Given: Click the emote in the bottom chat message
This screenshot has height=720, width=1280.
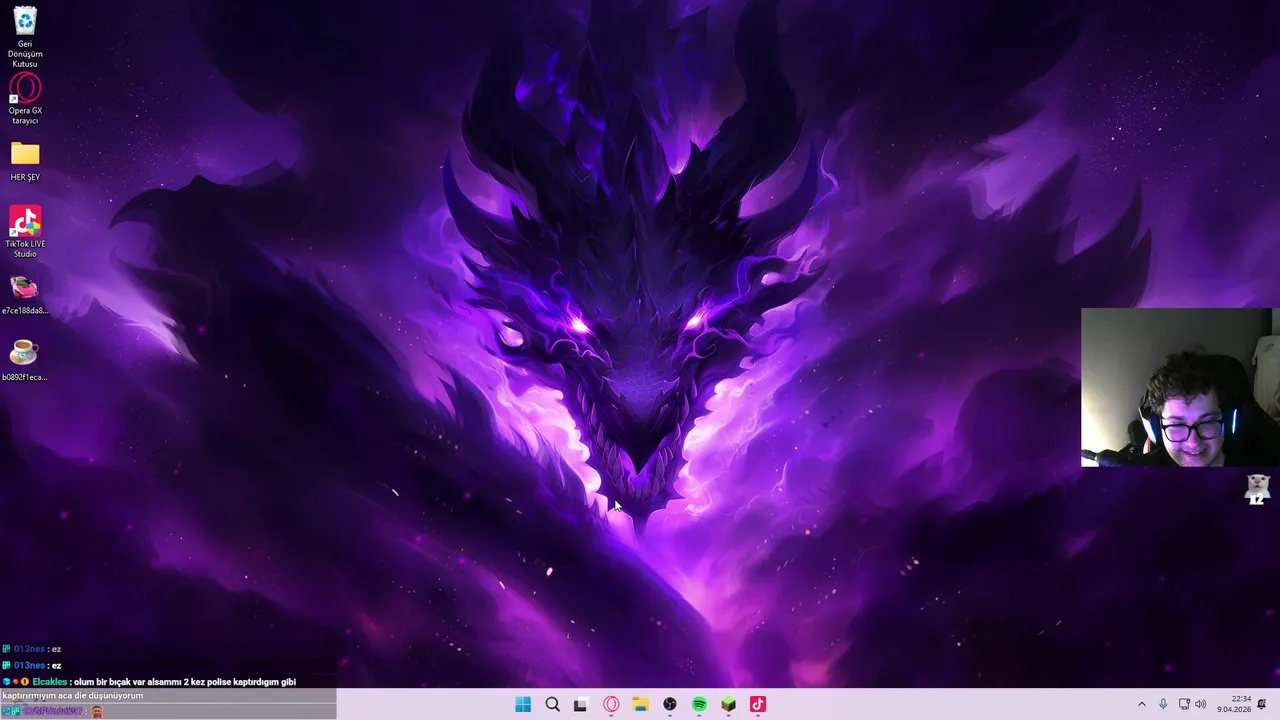Looking at the screenshot, I should [x=97, y=711].
